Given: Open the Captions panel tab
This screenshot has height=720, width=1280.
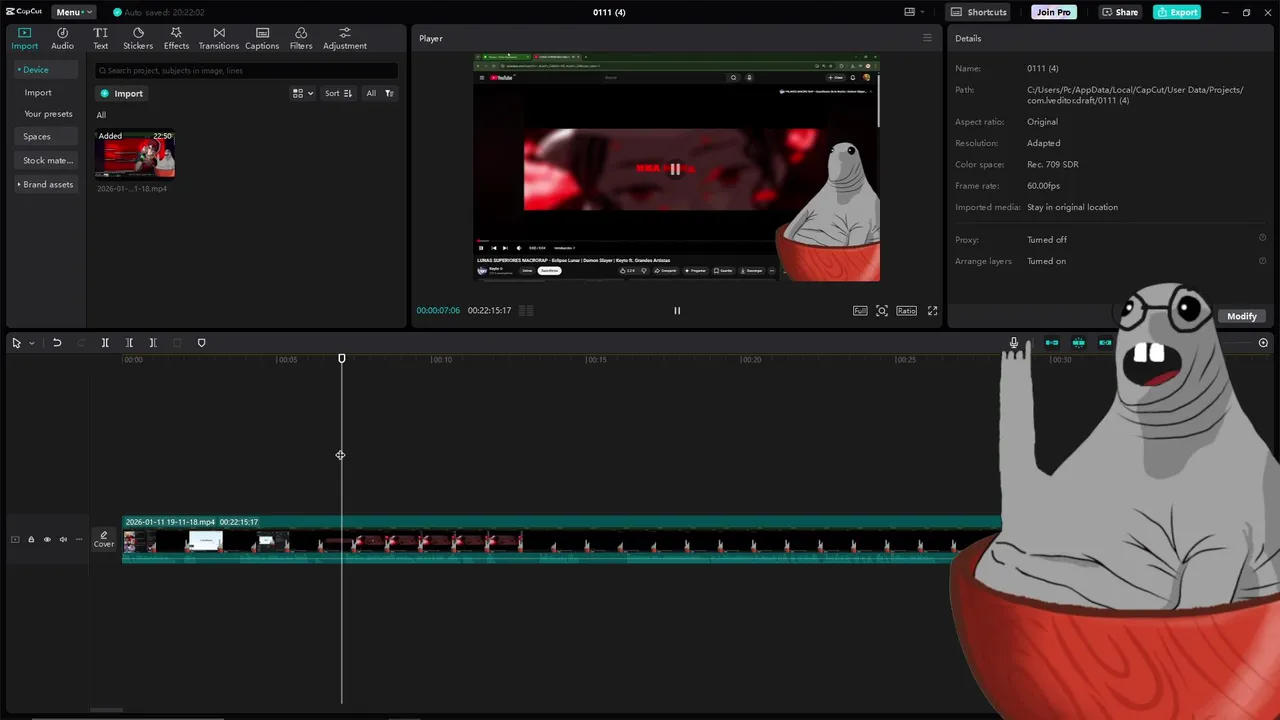Looking at the screenshot, I should [x=262, y=39].
